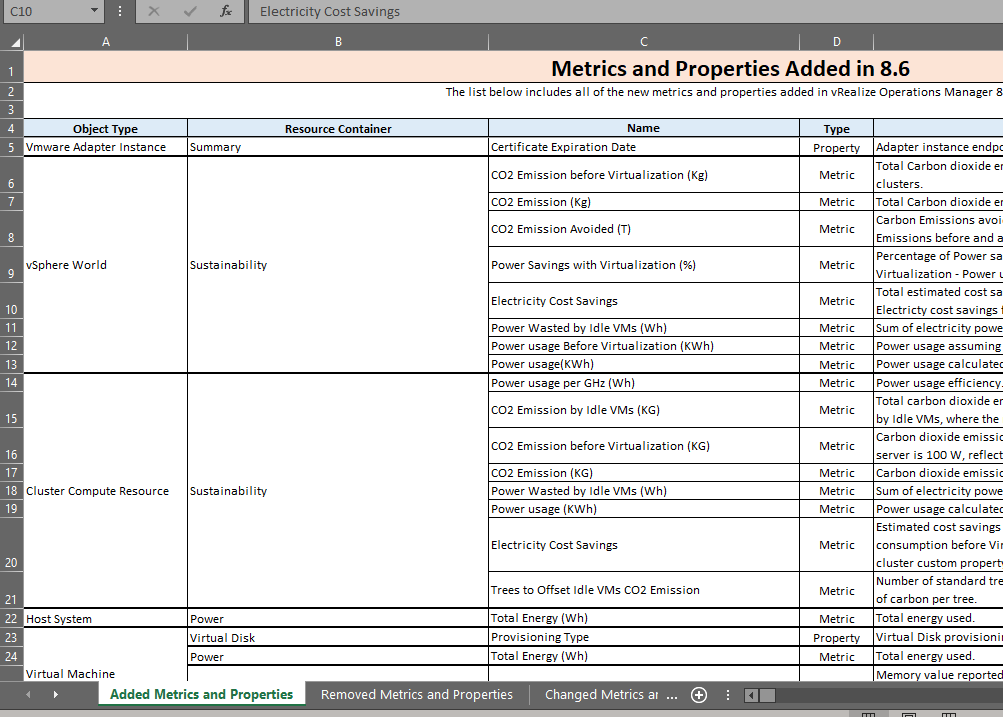Click the horizontal scrollbar left arrow
This screenshot has height=717, width=1003.
[752, 695]
